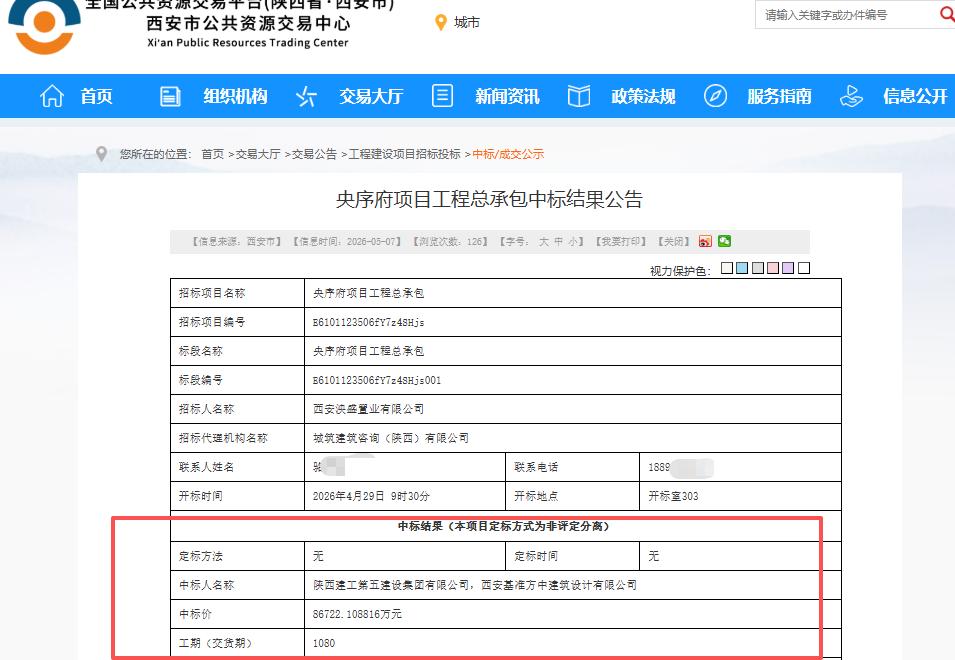Open the 交易大厅 menu item
The width and height of the screenshot is (955, 660).
(371, 96)
